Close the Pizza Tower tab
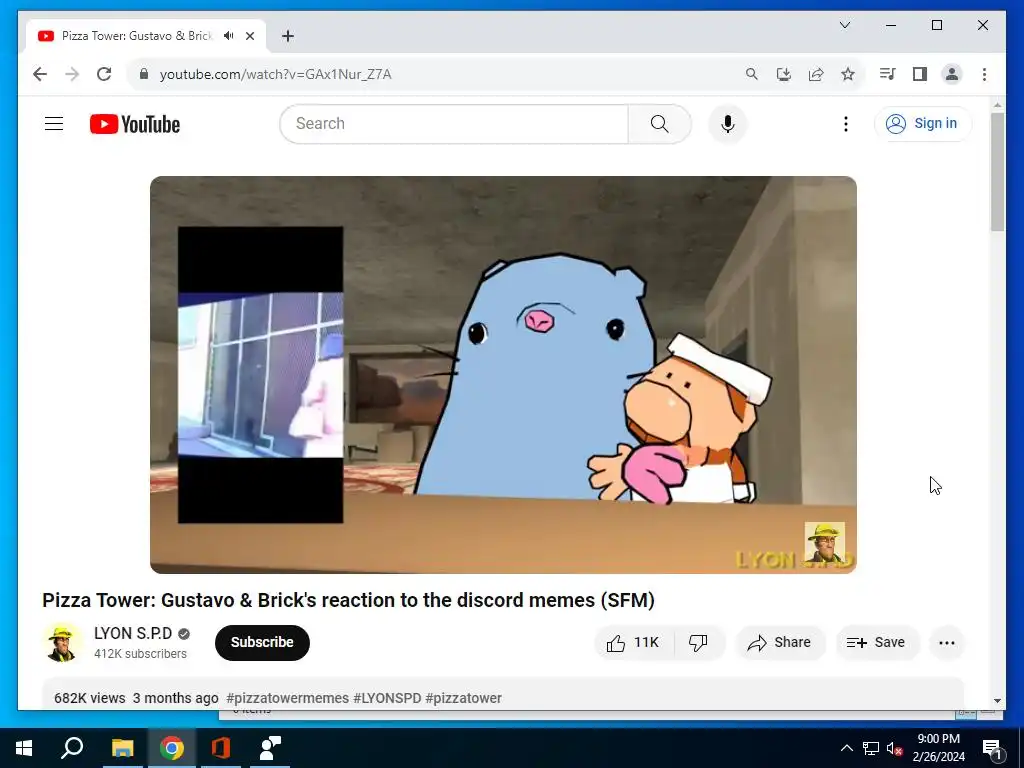 [x=250, y=36]
